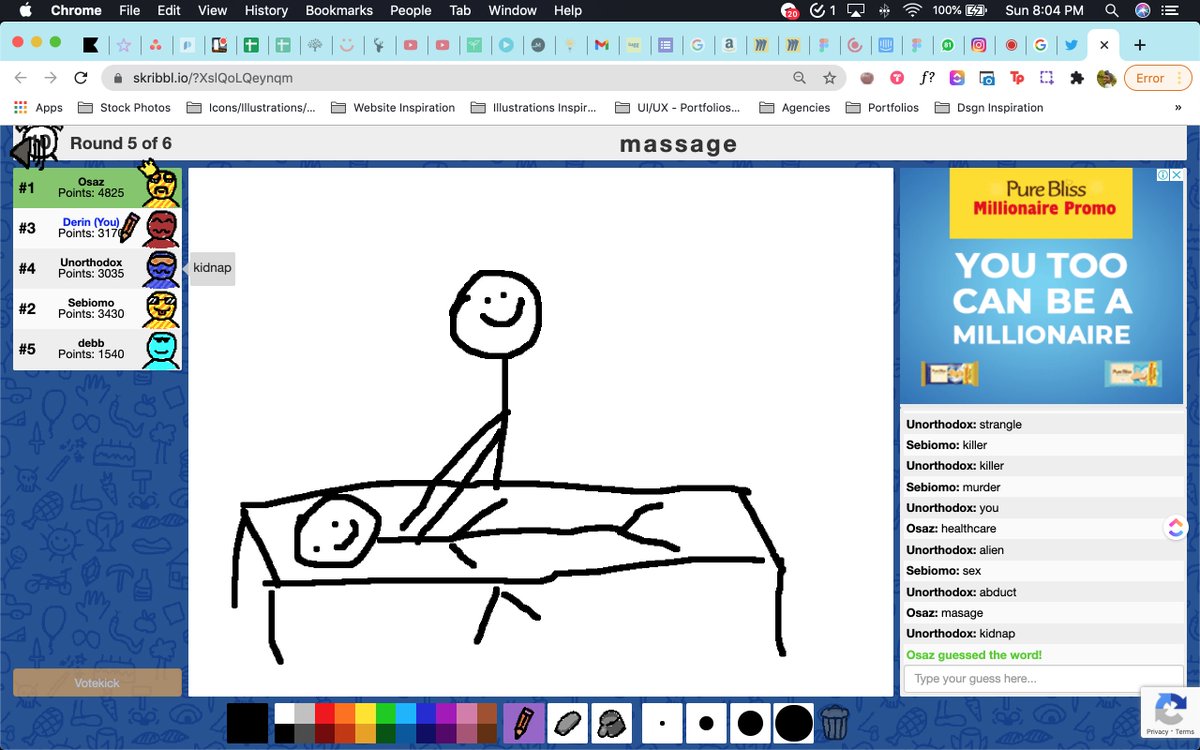Open the Wi-Fi status menu
Viewport: 1200px width, 750px height.
tap(911, 11)
